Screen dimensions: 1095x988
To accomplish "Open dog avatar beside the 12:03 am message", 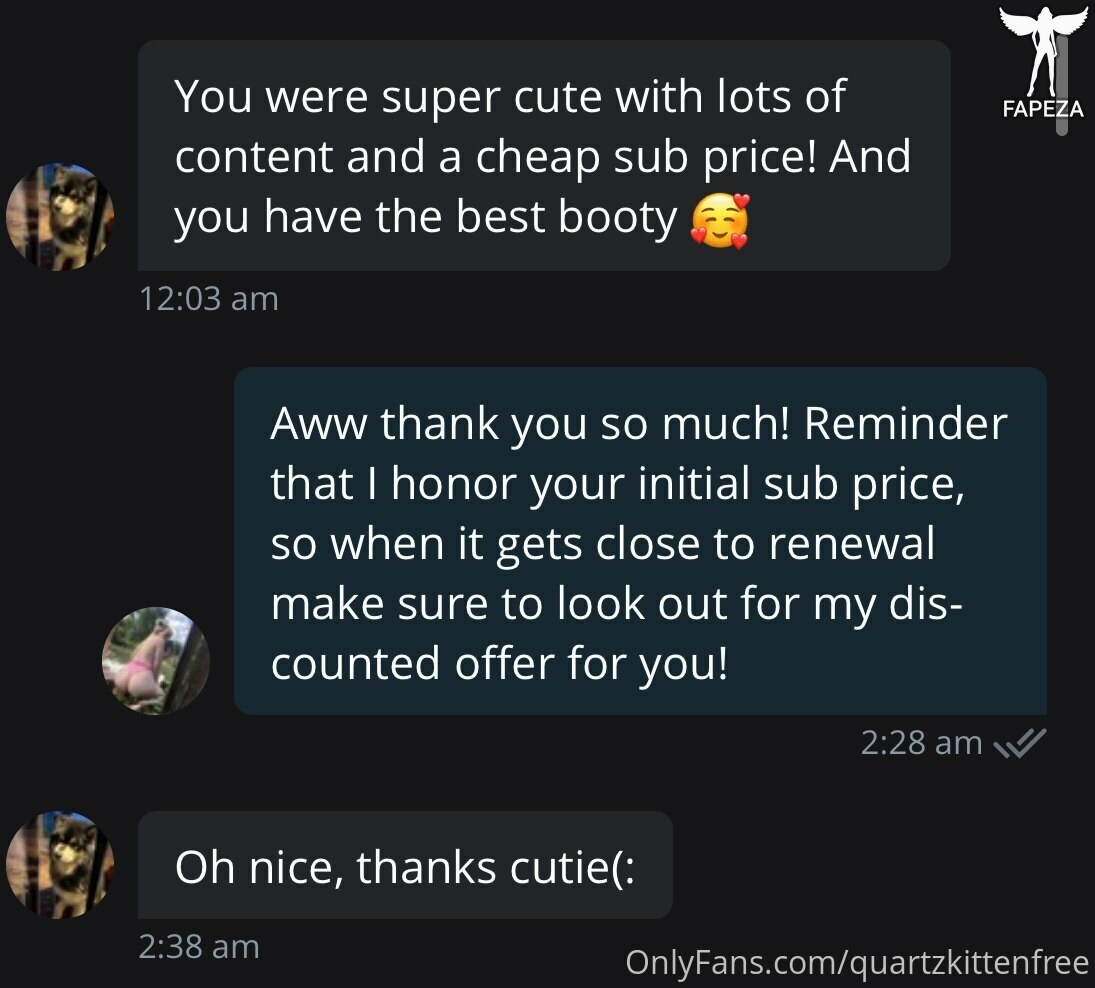I will coord(59,216).
